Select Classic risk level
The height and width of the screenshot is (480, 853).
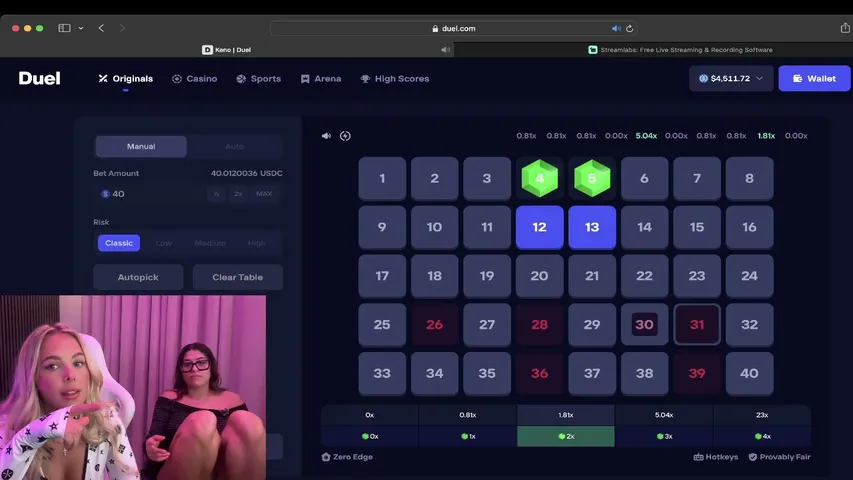[119, 243]
